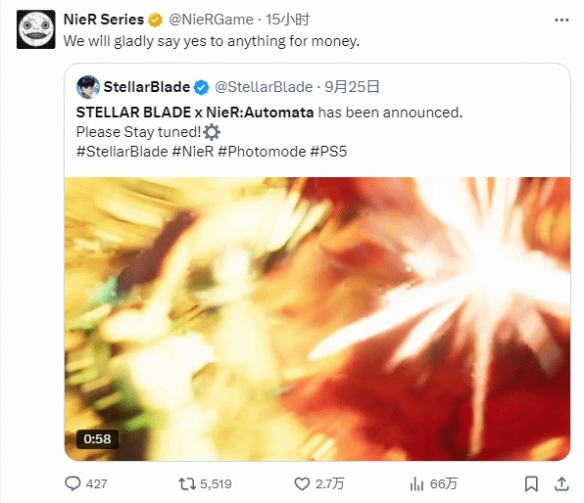Bookmark this tweet

[531, 484]
